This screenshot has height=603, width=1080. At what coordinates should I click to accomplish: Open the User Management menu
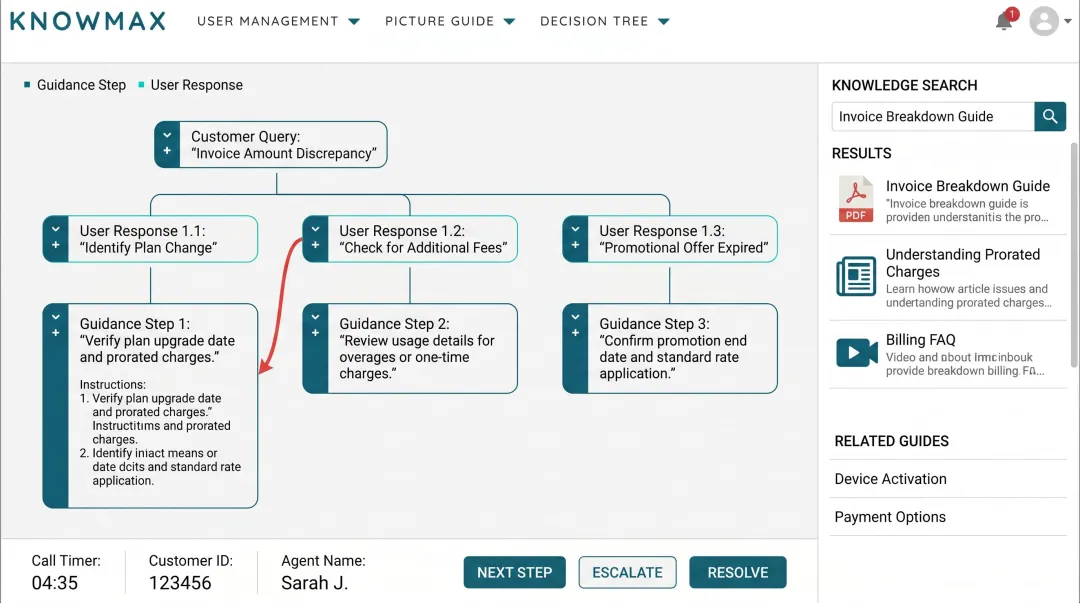(x=278, y=21)
